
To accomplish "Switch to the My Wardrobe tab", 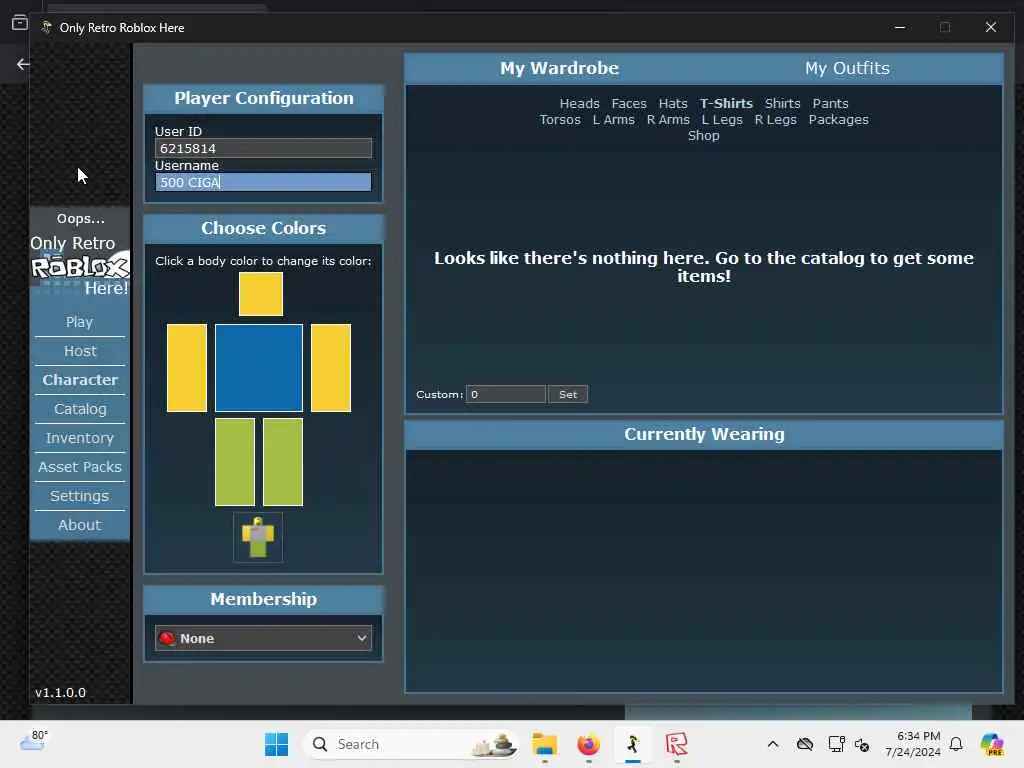I will (x=559, y=68).
